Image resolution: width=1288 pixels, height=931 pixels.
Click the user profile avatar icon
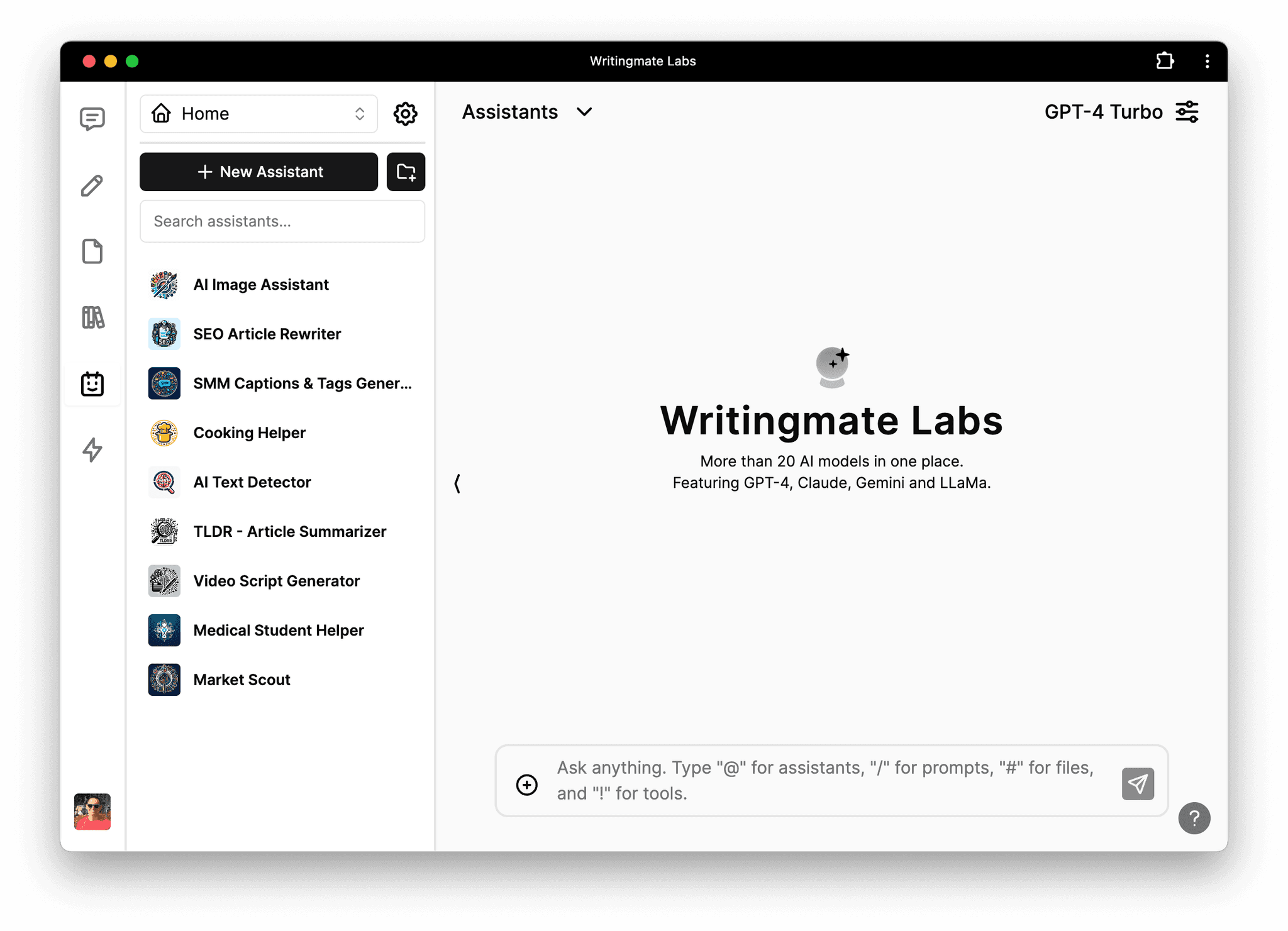pyautogui.click(x=92, y=810)
